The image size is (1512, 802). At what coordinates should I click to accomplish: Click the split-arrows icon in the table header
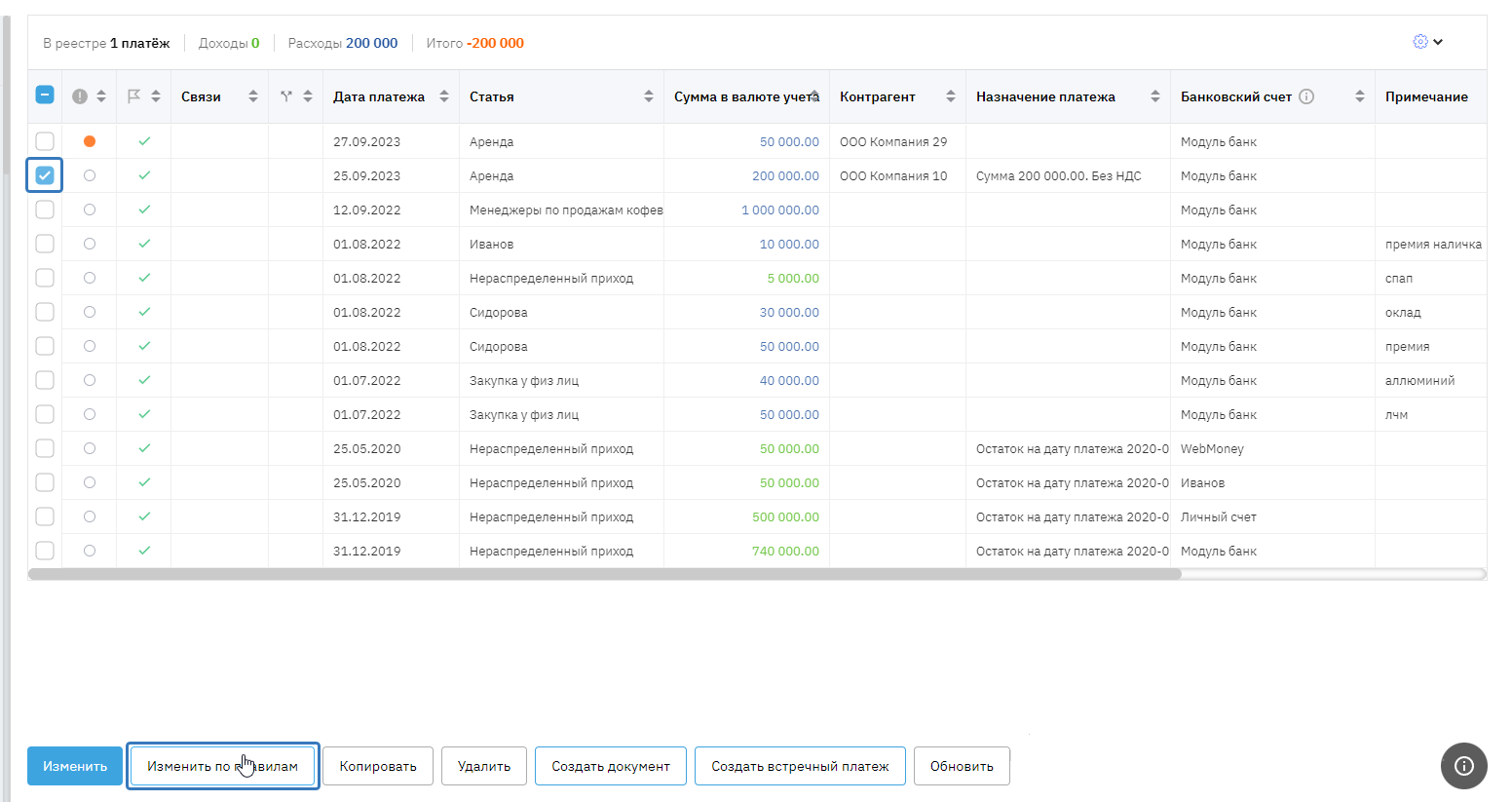pos(285,96)
